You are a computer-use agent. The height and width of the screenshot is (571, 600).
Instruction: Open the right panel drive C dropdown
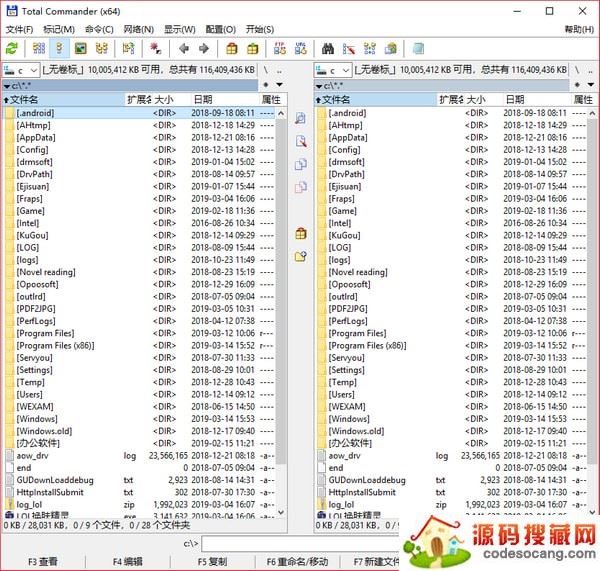[333, 70]
